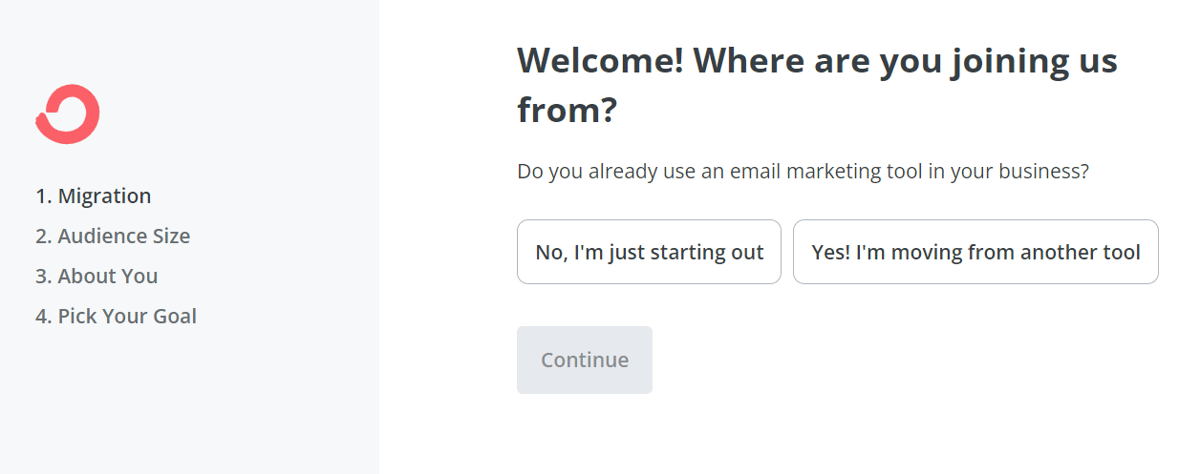Select "No, I'm just starting out" option
Viewport: 1200px width, 474px height.
coord(649,252)
